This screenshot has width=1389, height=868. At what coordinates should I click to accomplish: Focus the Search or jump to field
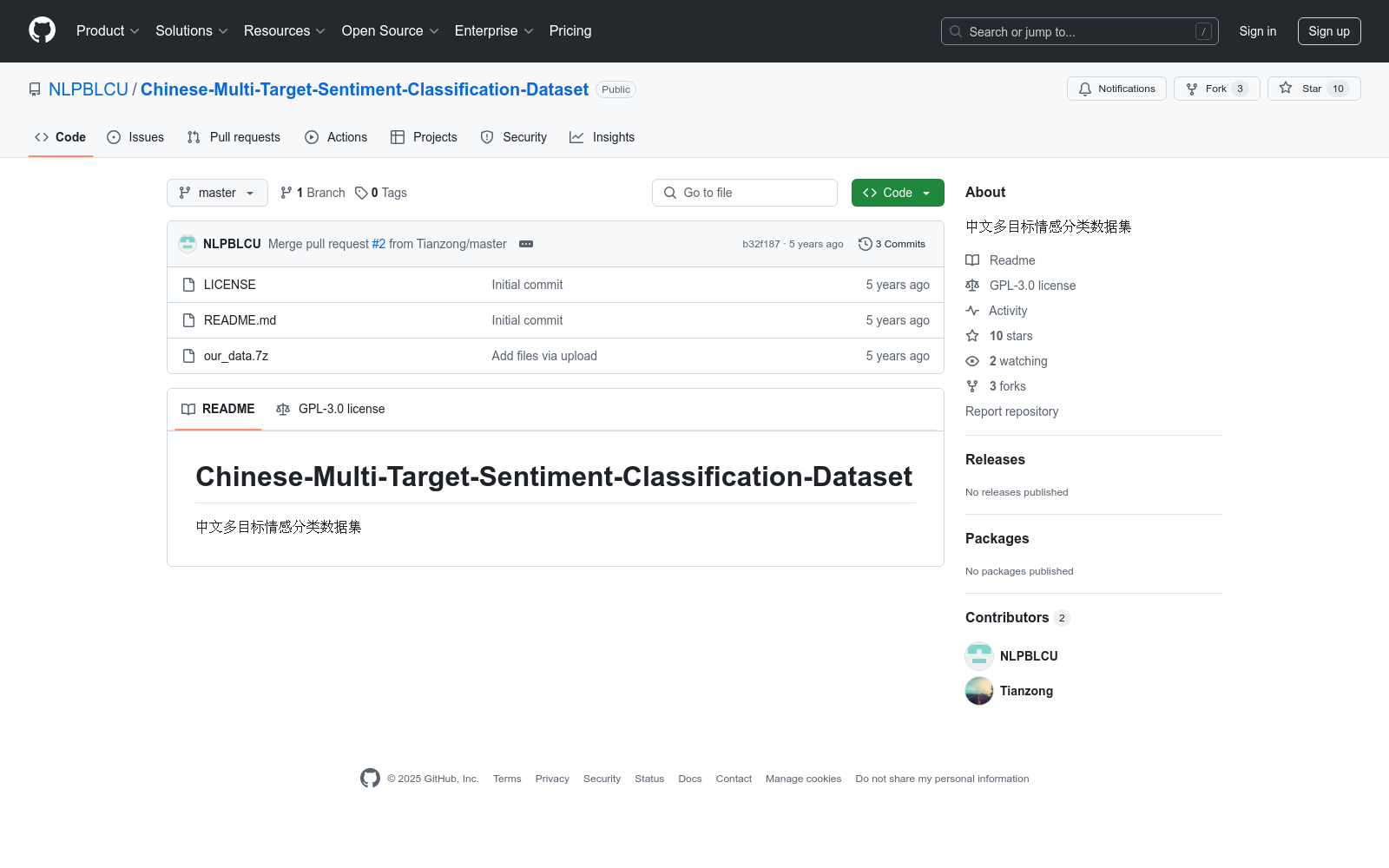pos(1079,31)
